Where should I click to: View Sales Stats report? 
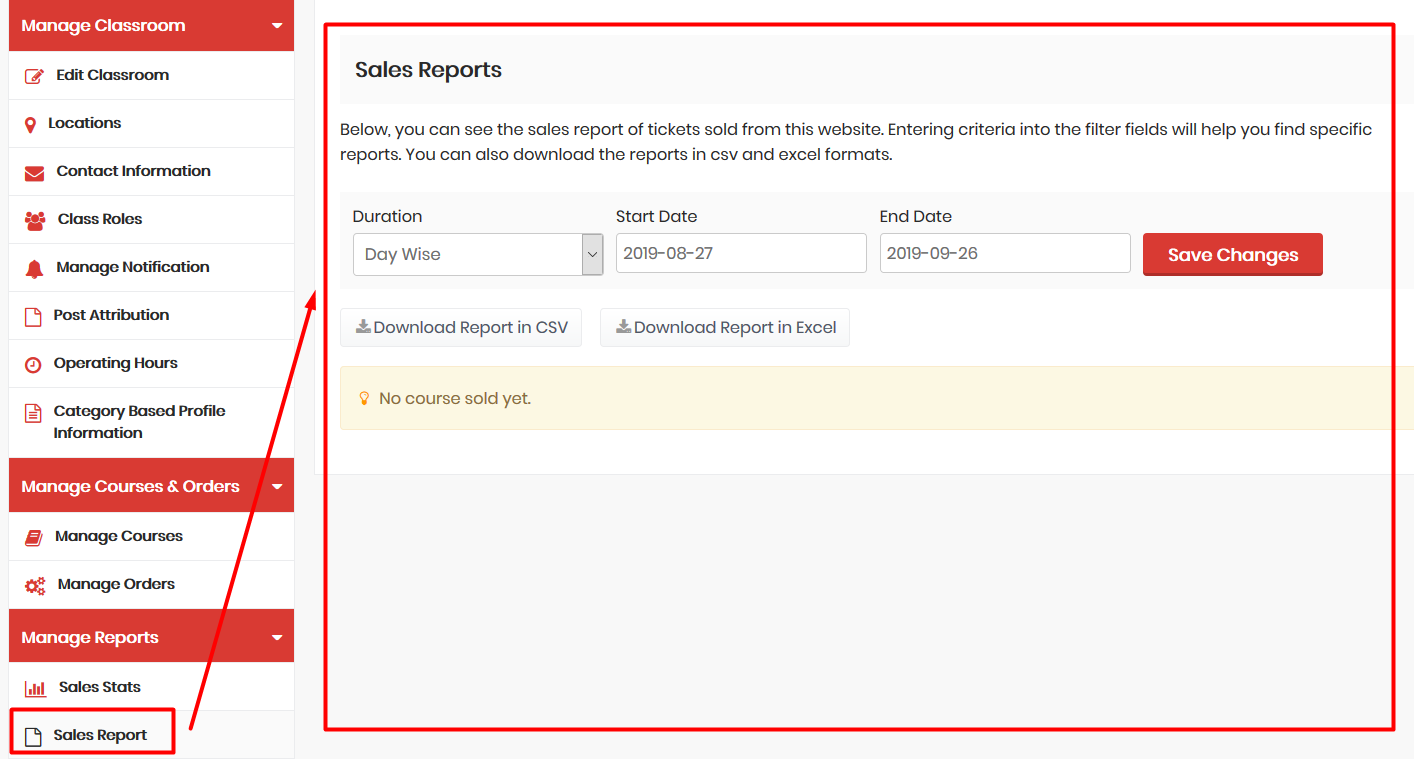coord(151,688)
